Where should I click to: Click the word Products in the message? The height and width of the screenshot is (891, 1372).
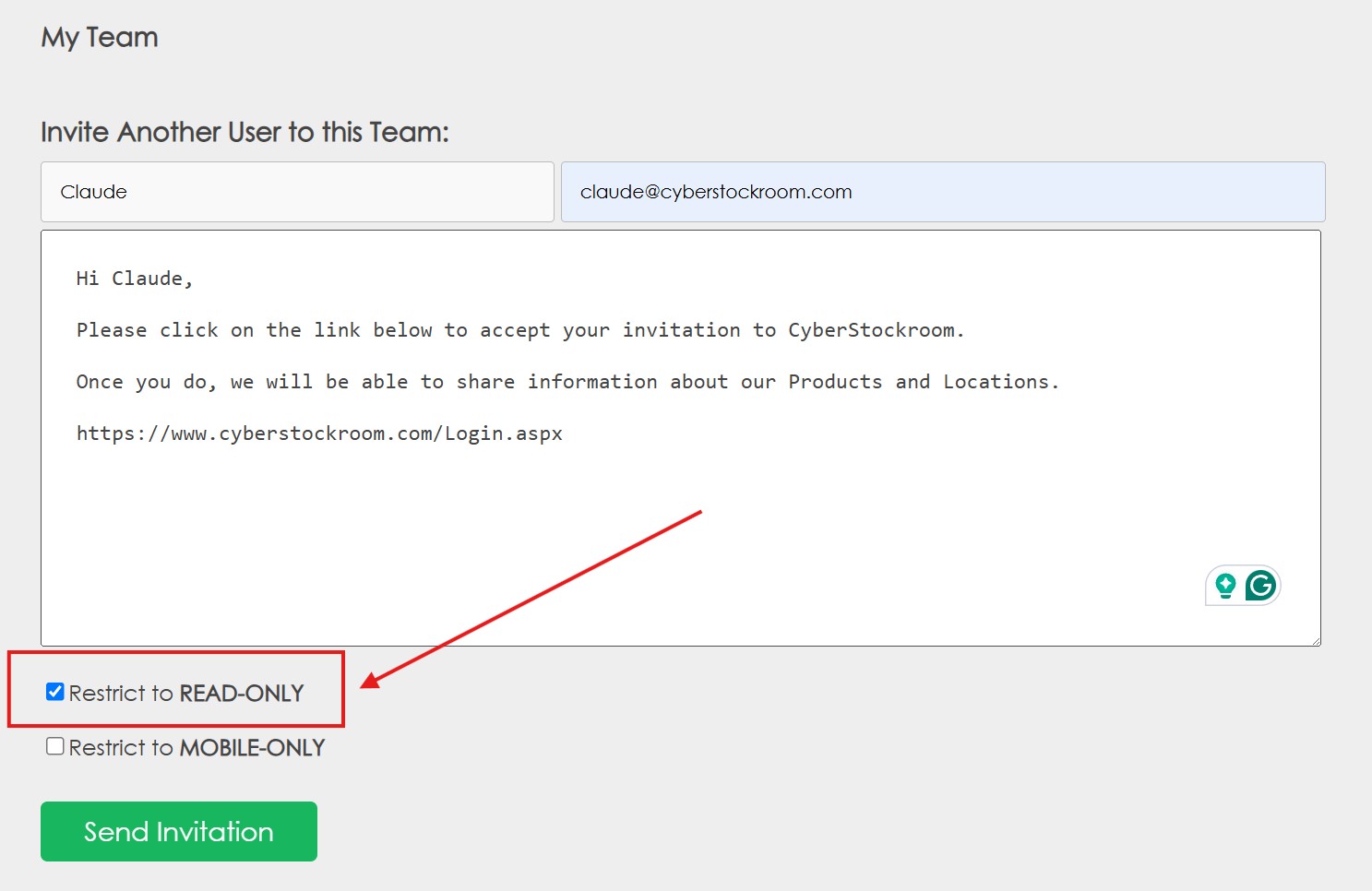click(x=835, y=382)
